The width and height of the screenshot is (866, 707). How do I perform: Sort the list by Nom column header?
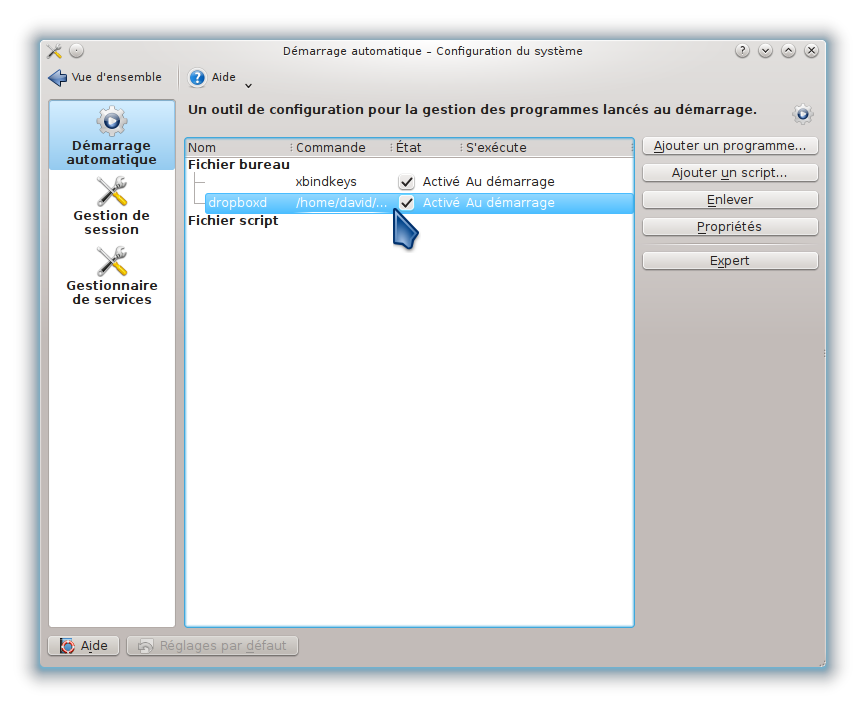pyautogui.click(x=237, y=148)
